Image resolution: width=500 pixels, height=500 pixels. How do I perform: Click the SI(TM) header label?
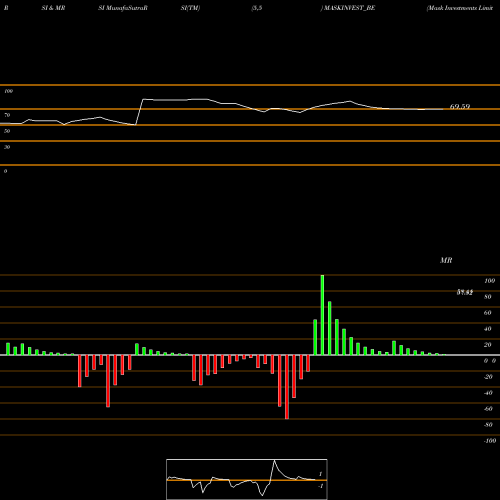190,8
